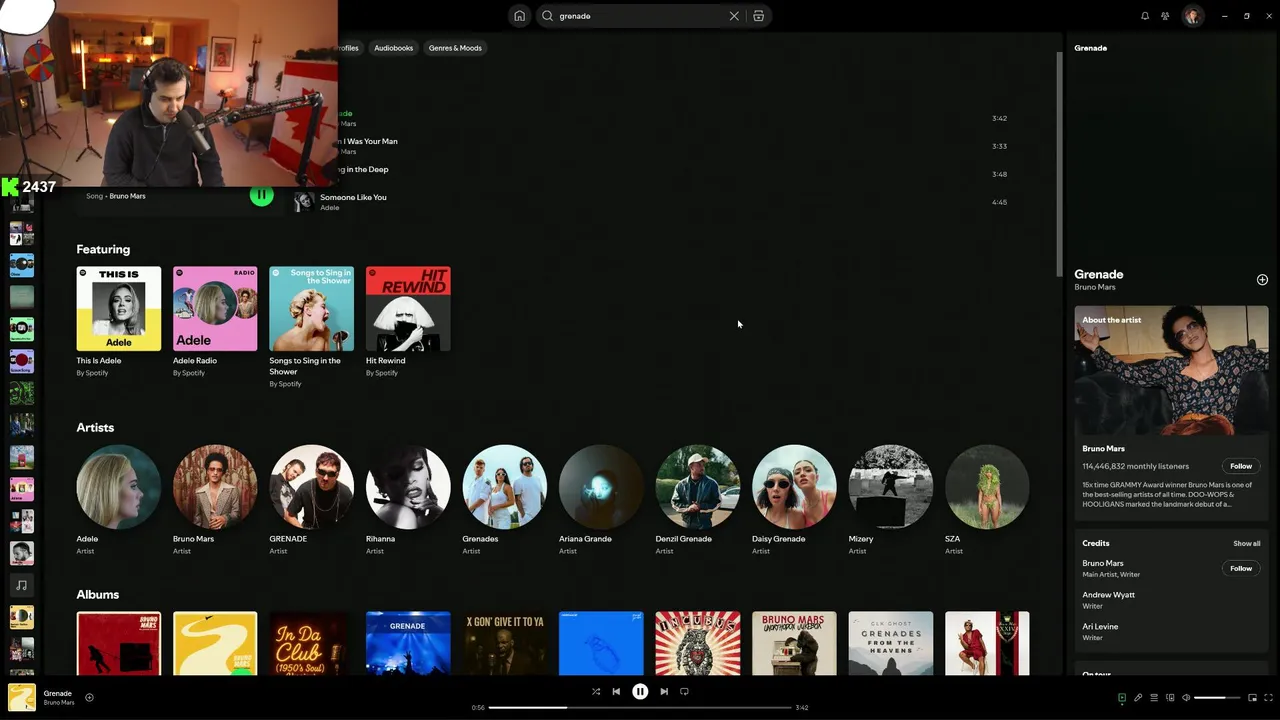This screenshot has height=720, width=1280.
Task: Switch to full screen player
Action: 1268,698
